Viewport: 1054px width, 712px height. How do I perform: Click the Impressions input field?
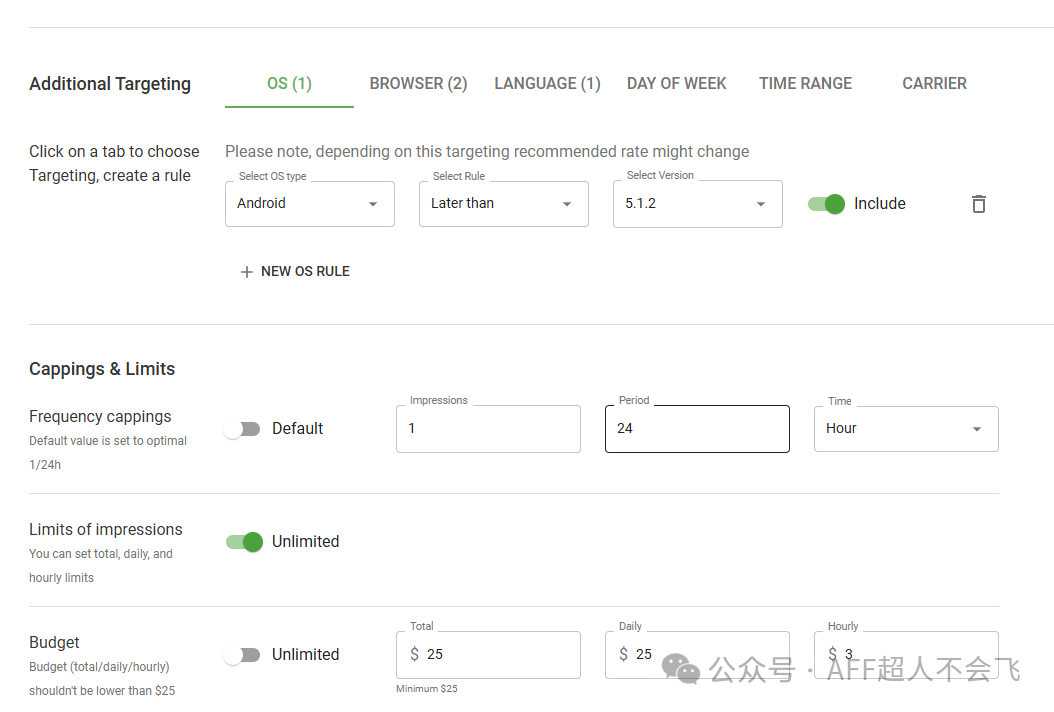[x=488, y=429]
